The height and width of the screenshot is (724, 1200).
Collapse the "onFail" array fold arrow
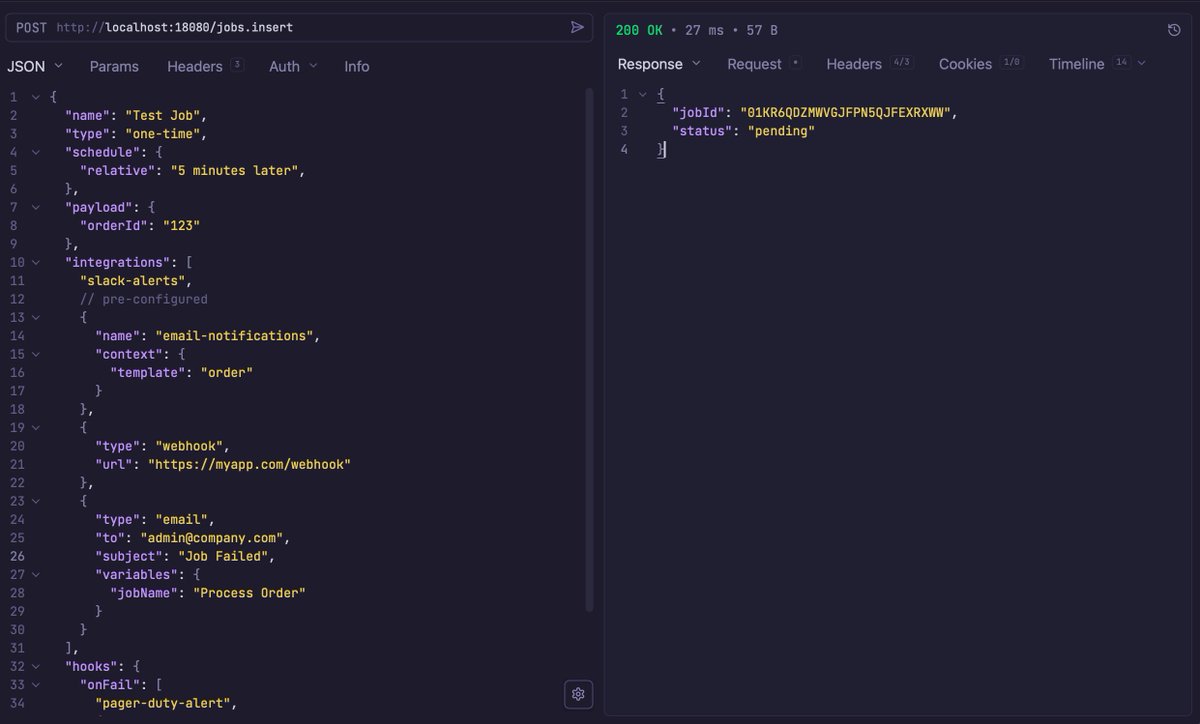point(36,684)
